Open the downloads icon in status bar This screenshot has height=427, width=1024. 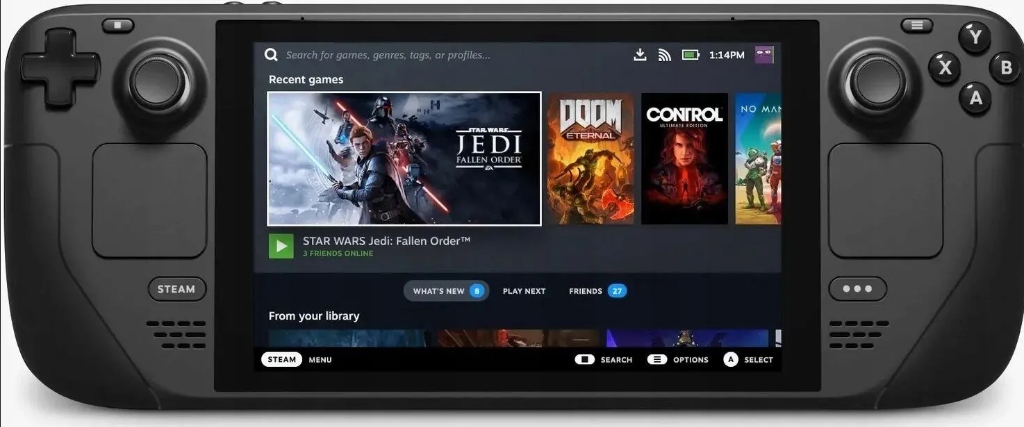[x=640, y=55]
